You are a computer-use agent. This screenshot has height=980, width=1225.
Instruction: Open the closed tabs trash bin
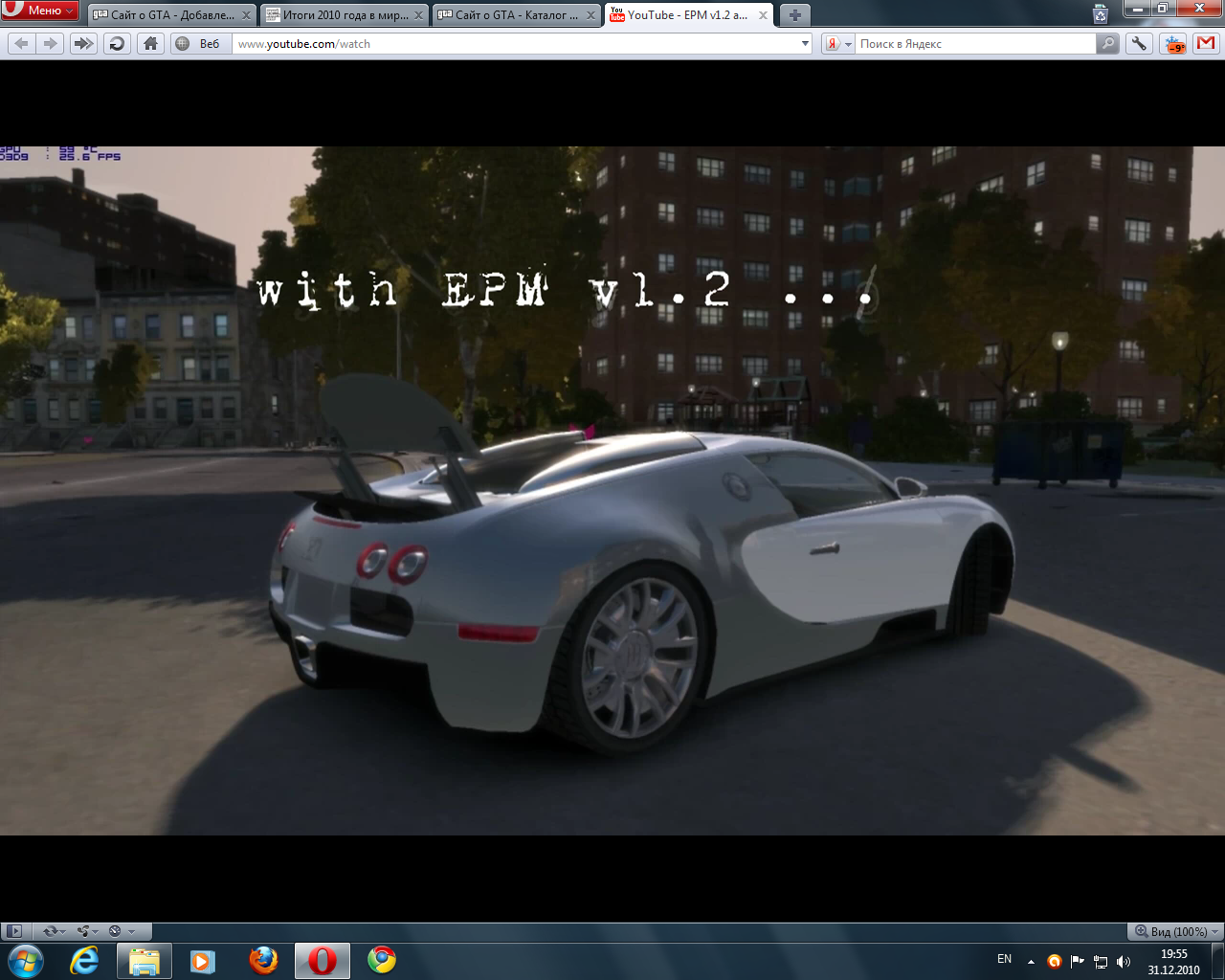[1101, 14]
